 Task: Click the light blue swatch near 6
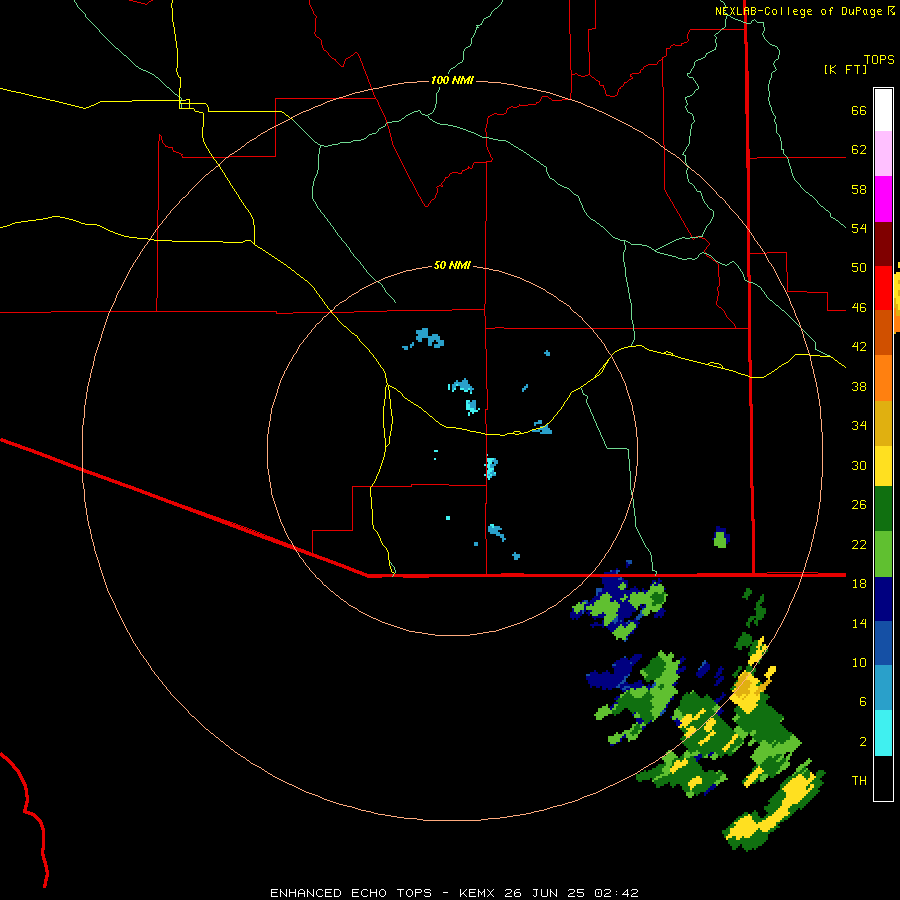coord(883,688)
